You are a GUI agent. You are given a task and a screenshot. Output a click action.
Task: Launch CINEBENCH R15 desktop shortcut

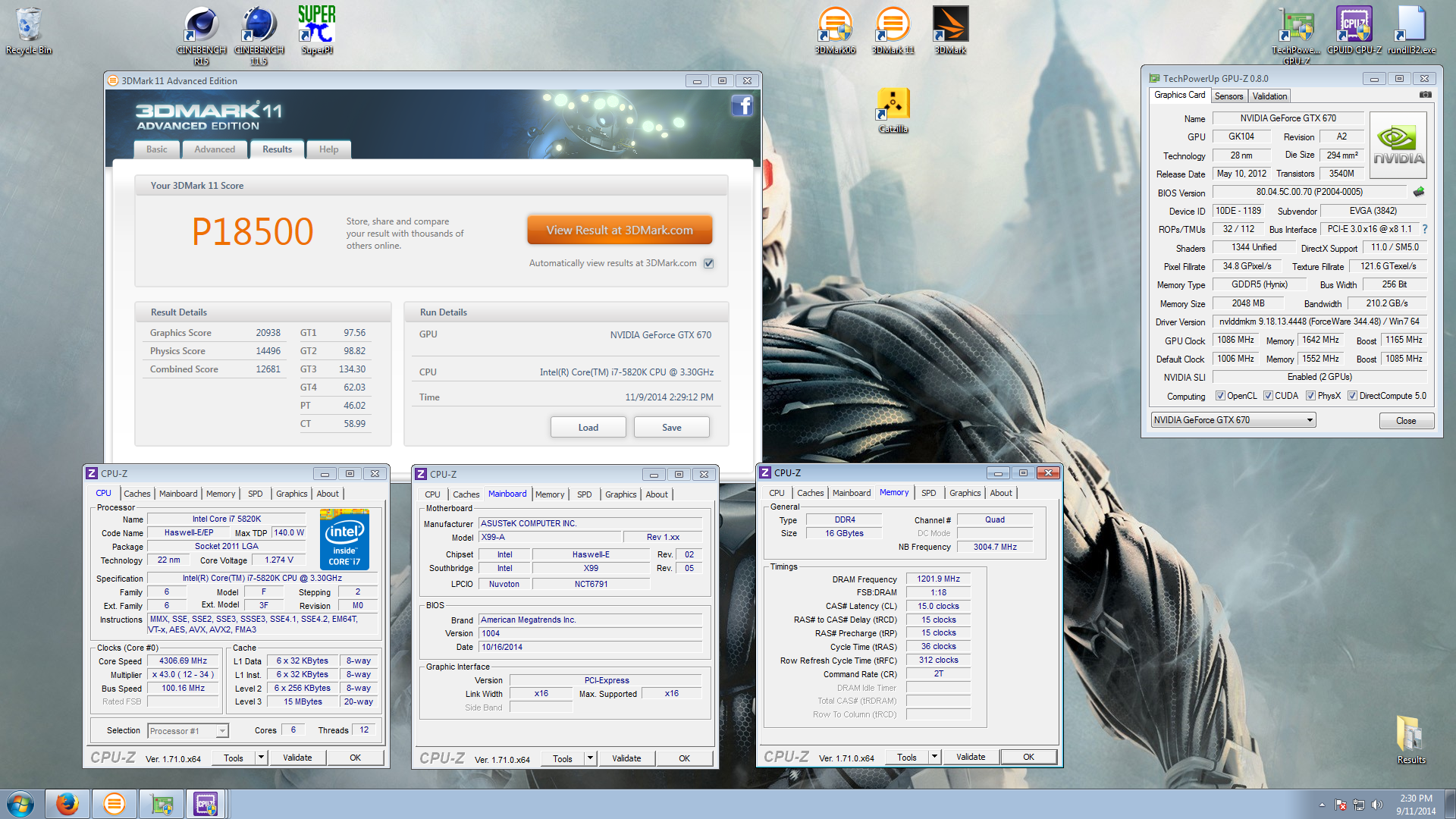tap(201, 34)
